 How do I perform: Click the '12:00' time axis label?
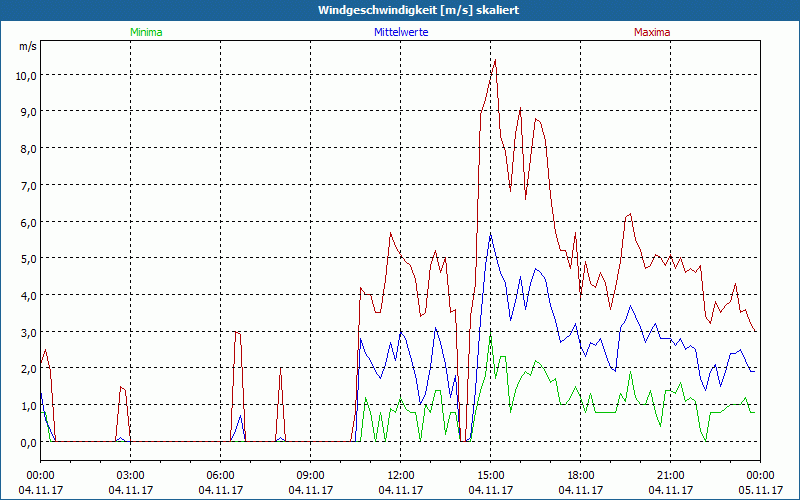401,476
